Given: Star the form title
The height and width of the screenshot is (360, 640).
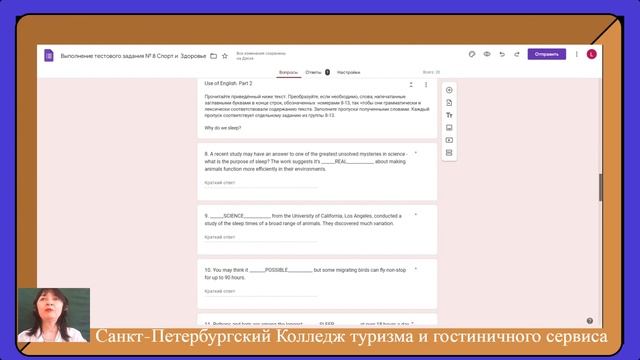Looking at the screenshot, I should [x=224, y=56].
